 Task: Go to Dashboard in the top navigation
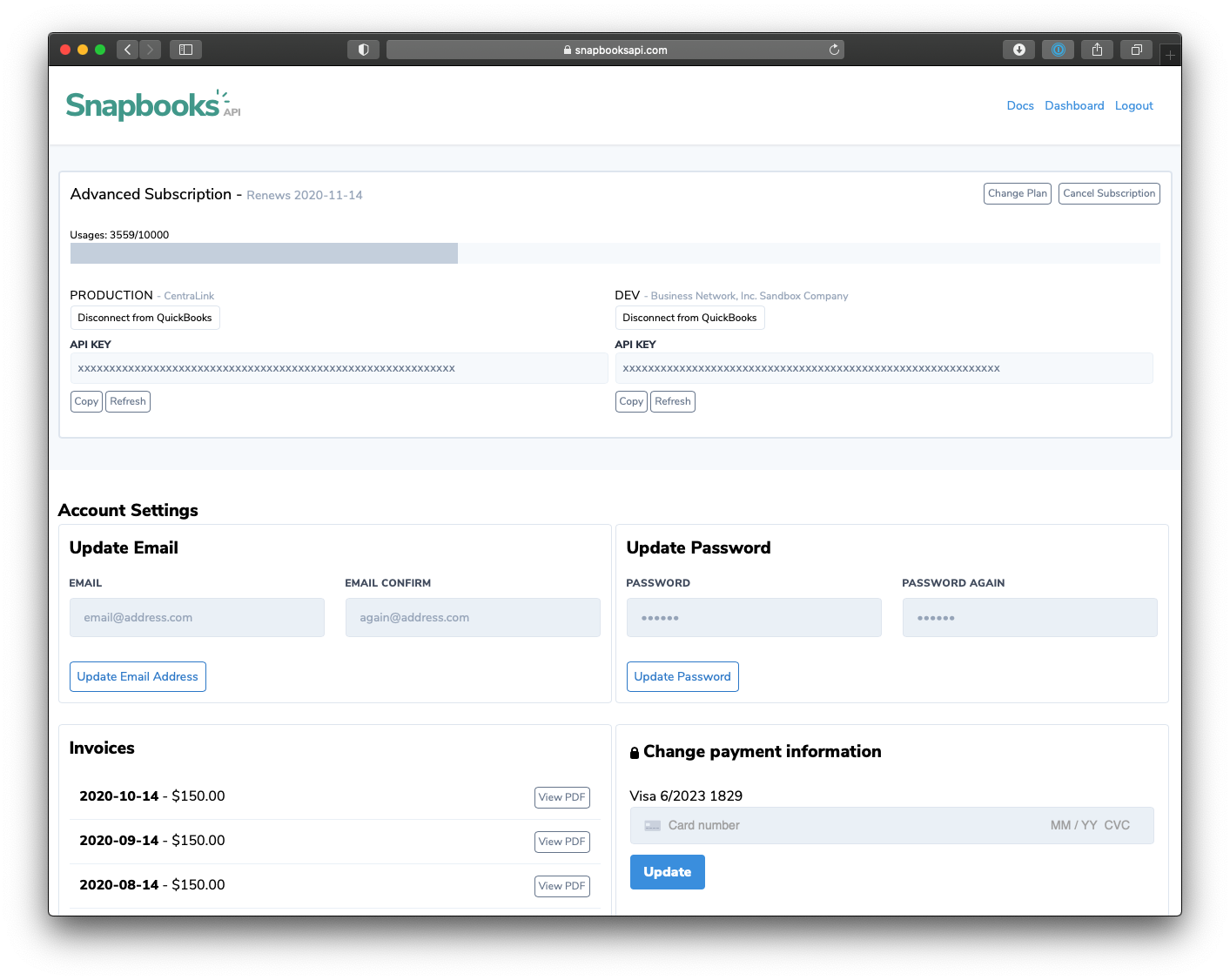pyautogui.click(x=1074, y=105)
